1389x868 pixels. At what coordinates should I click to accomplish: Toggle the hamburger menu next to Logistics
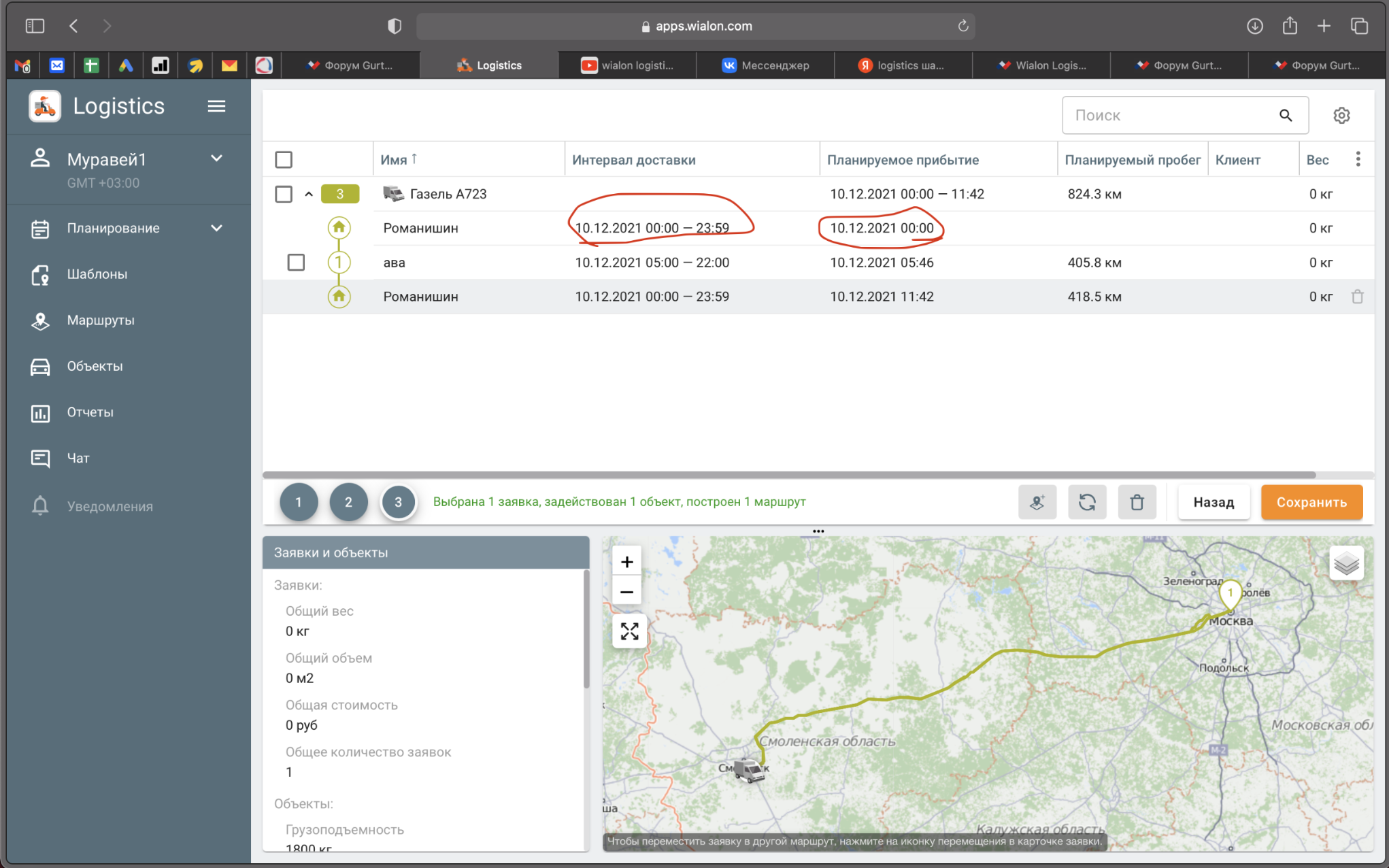[216, 106]
